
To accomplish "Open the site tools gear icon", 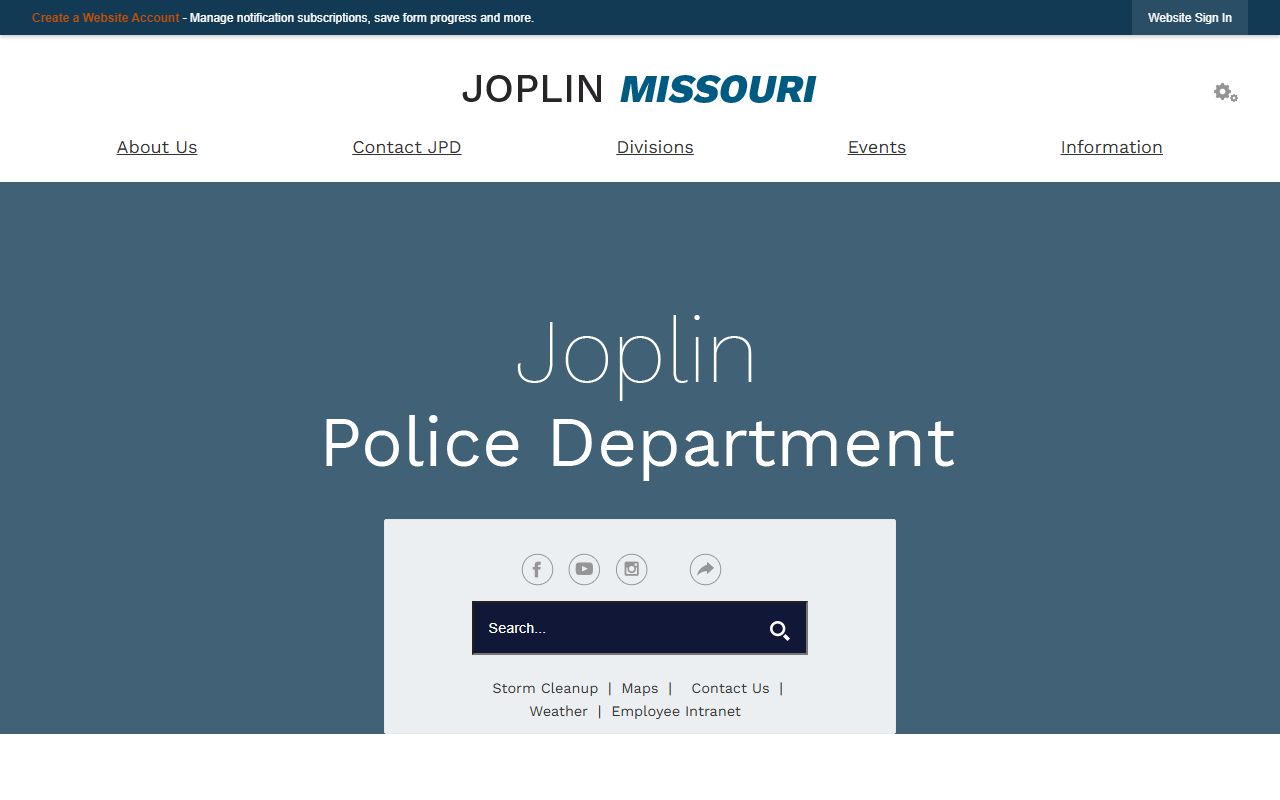I will [x=1226, y=93].
